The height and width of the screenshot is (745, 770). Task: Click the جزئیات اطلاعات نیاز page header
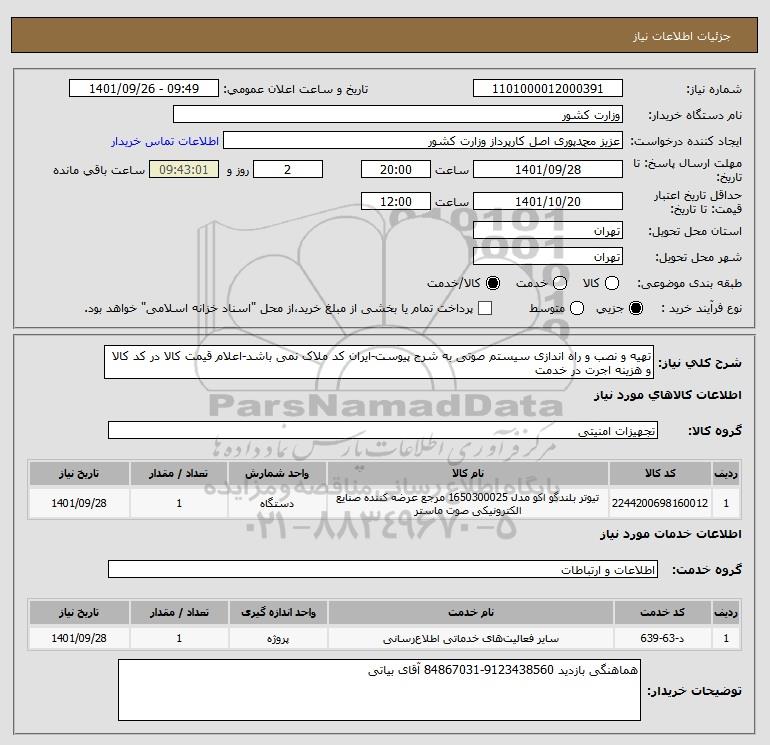click(385, 35)
